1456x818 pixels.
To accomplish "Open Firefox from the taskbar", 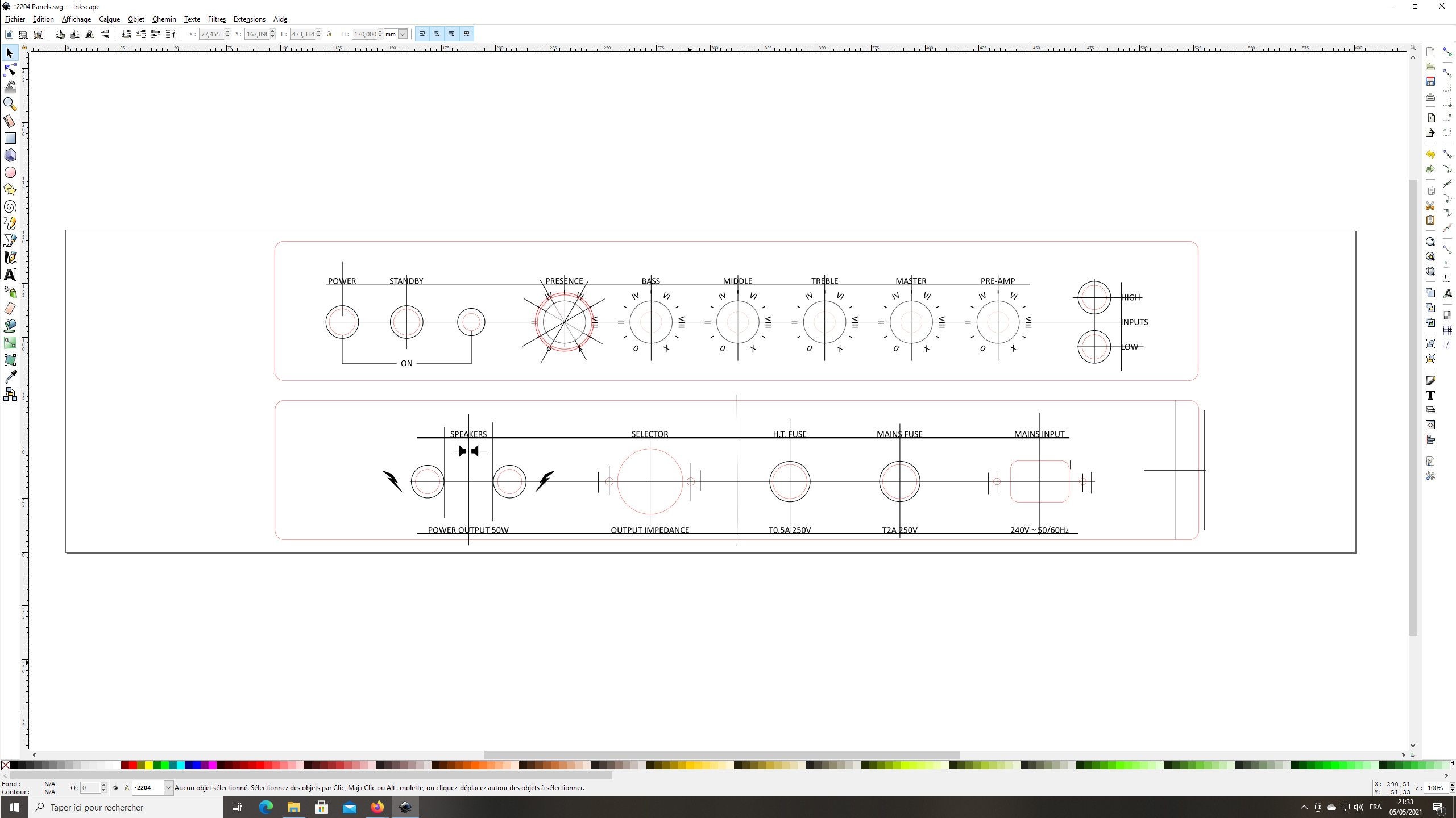I will coord(378,807).
